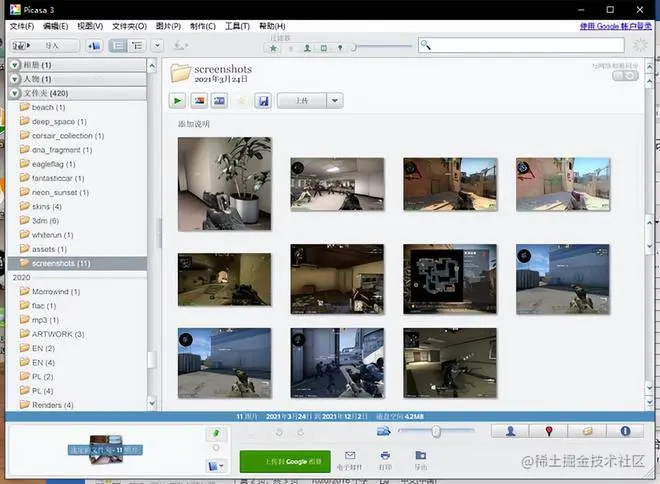Switch to flat folder list view
Viewport: 660px width, 484px height.
[117, 45]
